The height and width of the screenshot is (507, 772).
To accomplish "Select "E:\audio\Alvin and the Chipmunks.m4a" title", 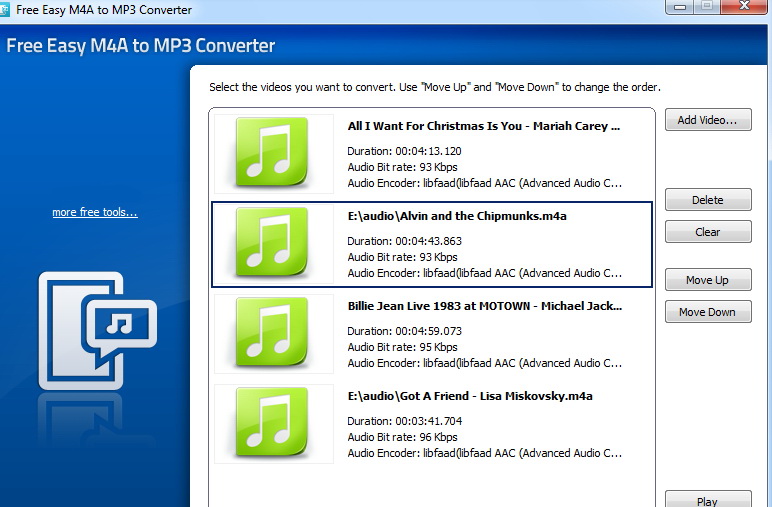I will [457, 216].
